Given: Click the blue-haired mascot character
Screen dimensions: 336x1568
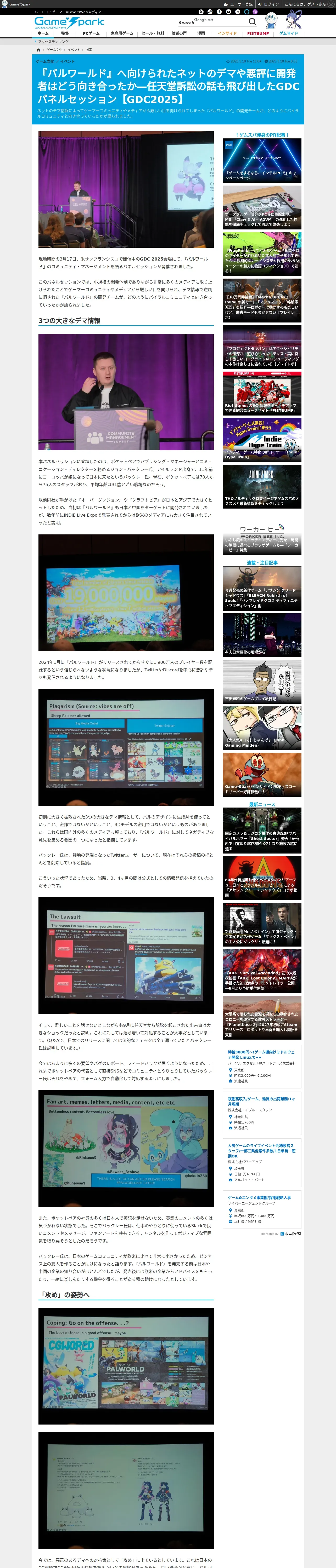Looking at the screenshot, I should click(294, 19).
